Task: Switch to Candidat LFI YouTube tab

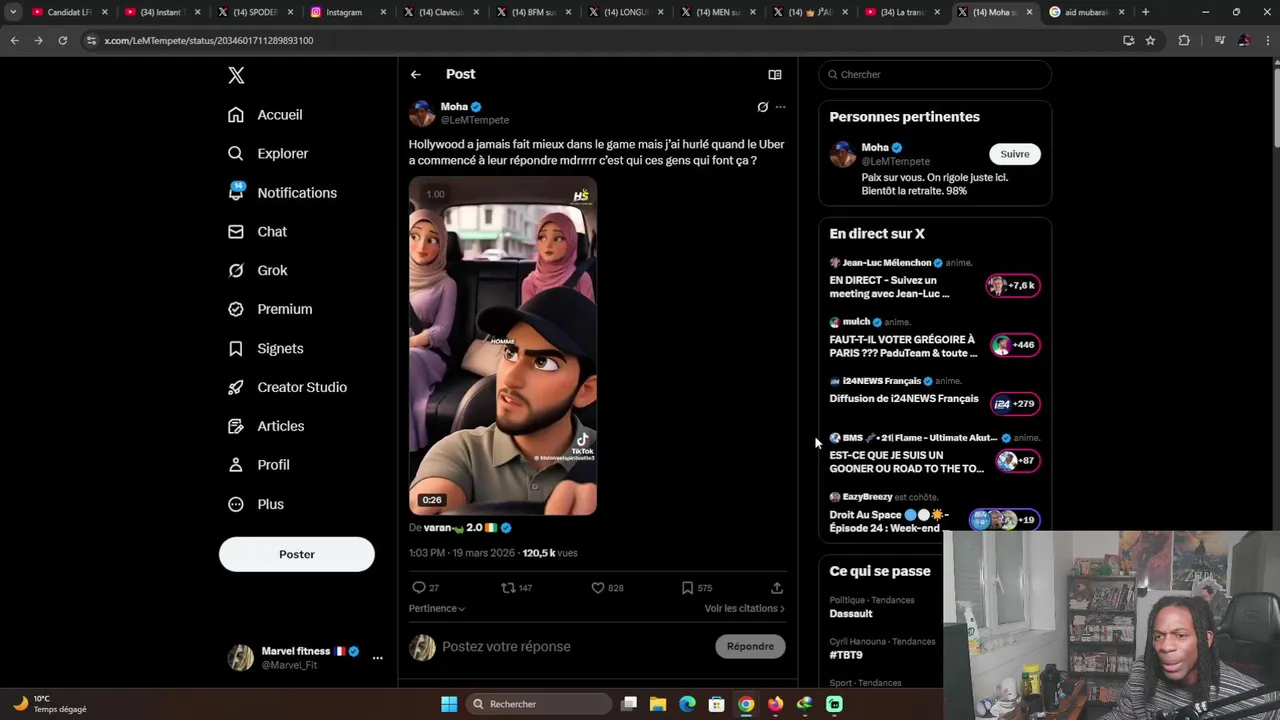Action: coord(70,12)
